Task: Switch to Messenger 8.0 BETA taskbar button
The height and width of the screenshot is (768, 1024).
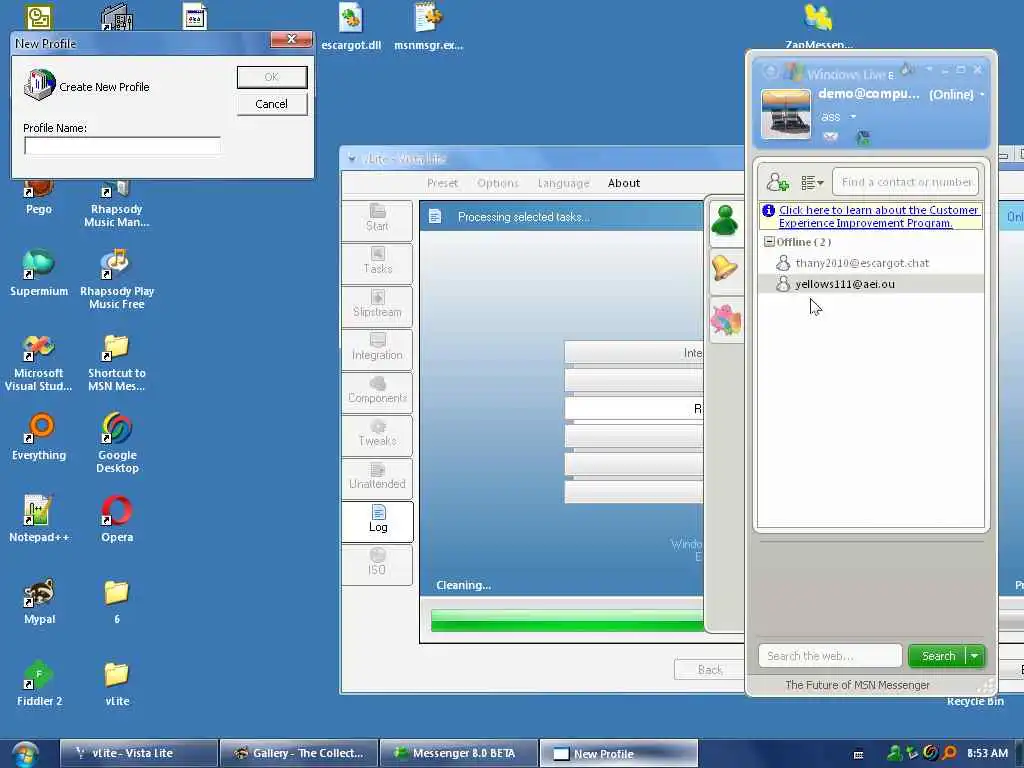Action: [459, 753]
